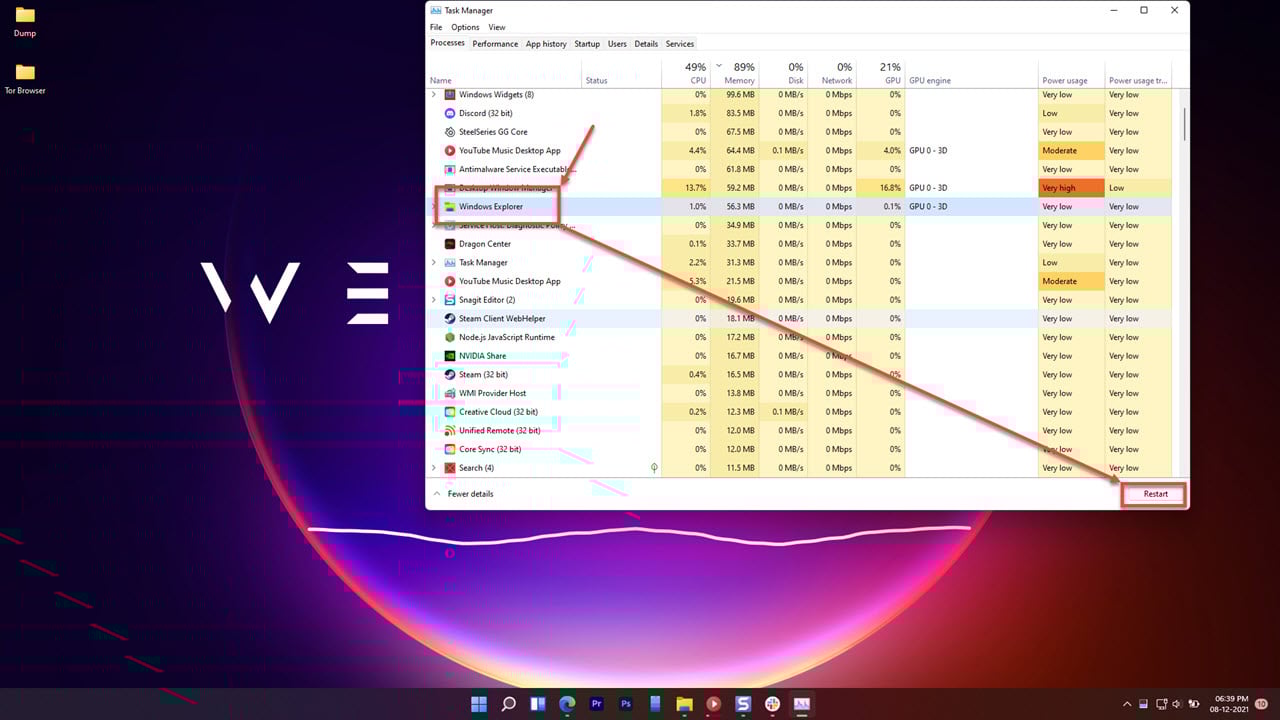Select the Unified Remote (32 bit) icon

point(450,431)
